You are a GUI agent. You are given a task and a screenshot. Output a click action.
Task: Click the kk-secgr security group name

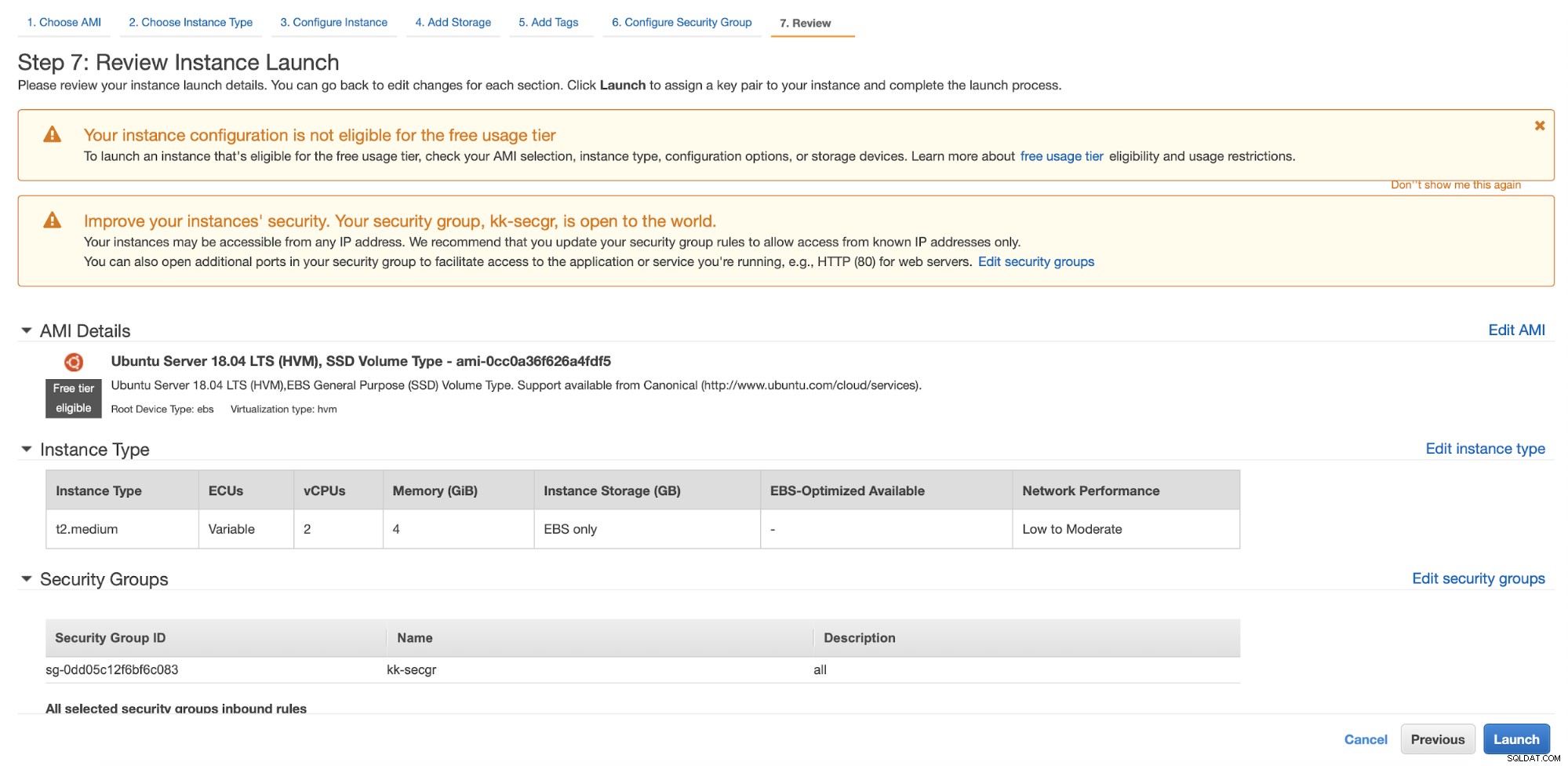tap(412, 669)
